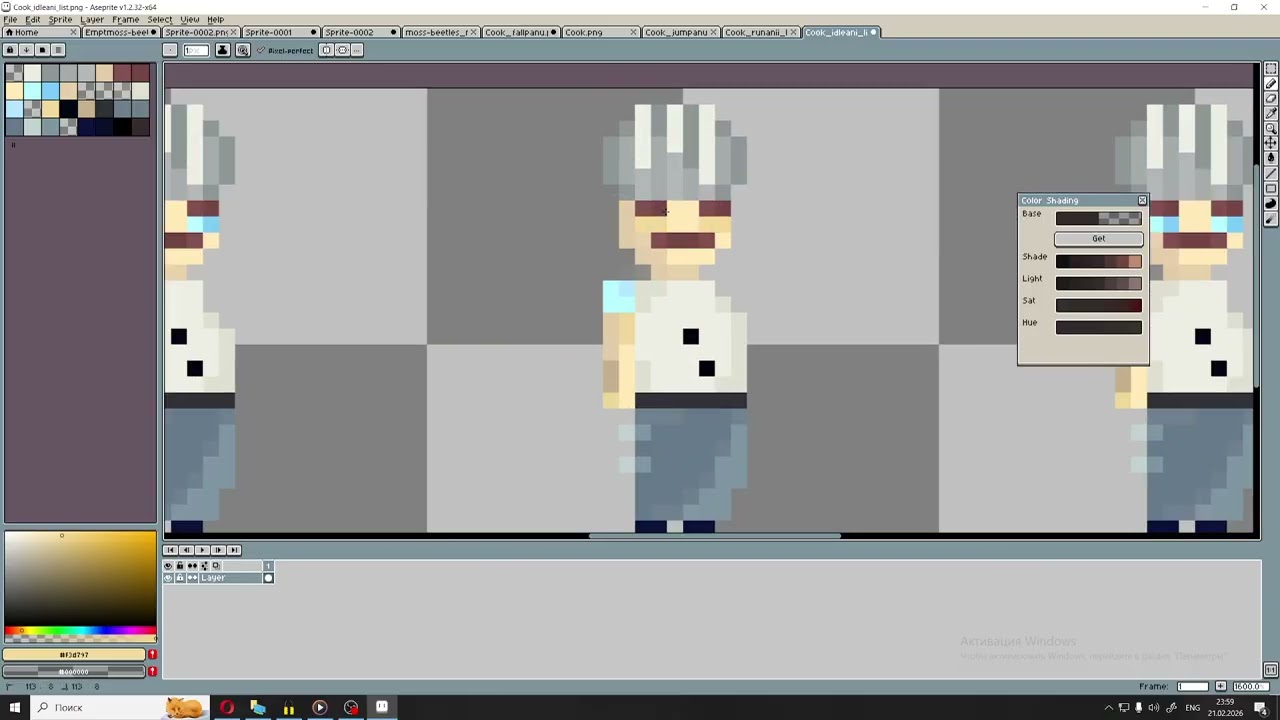Click the hue spectrum slider bar
The image size is (1280, 720).
pos(80,631)
